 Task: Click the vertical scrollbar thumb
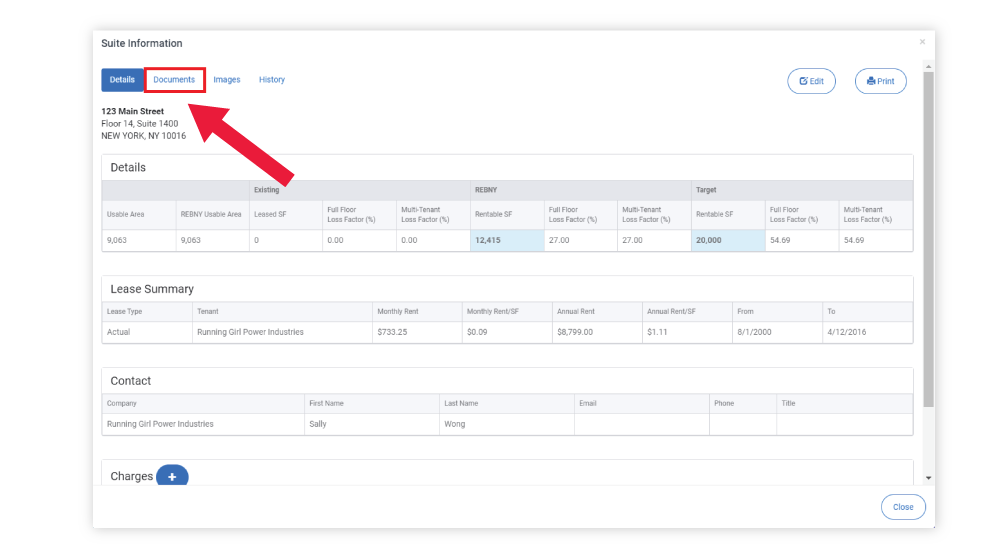[x=929, y=239]
